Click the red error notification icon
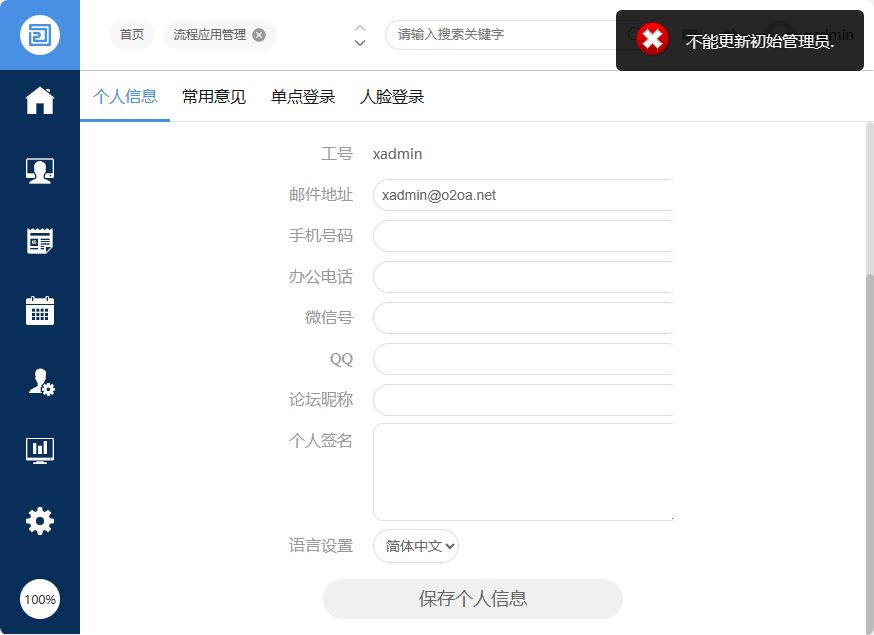Image resolution: width=874 pixels, height=635 pixels. pyautogui.click(x=652, y=39)
